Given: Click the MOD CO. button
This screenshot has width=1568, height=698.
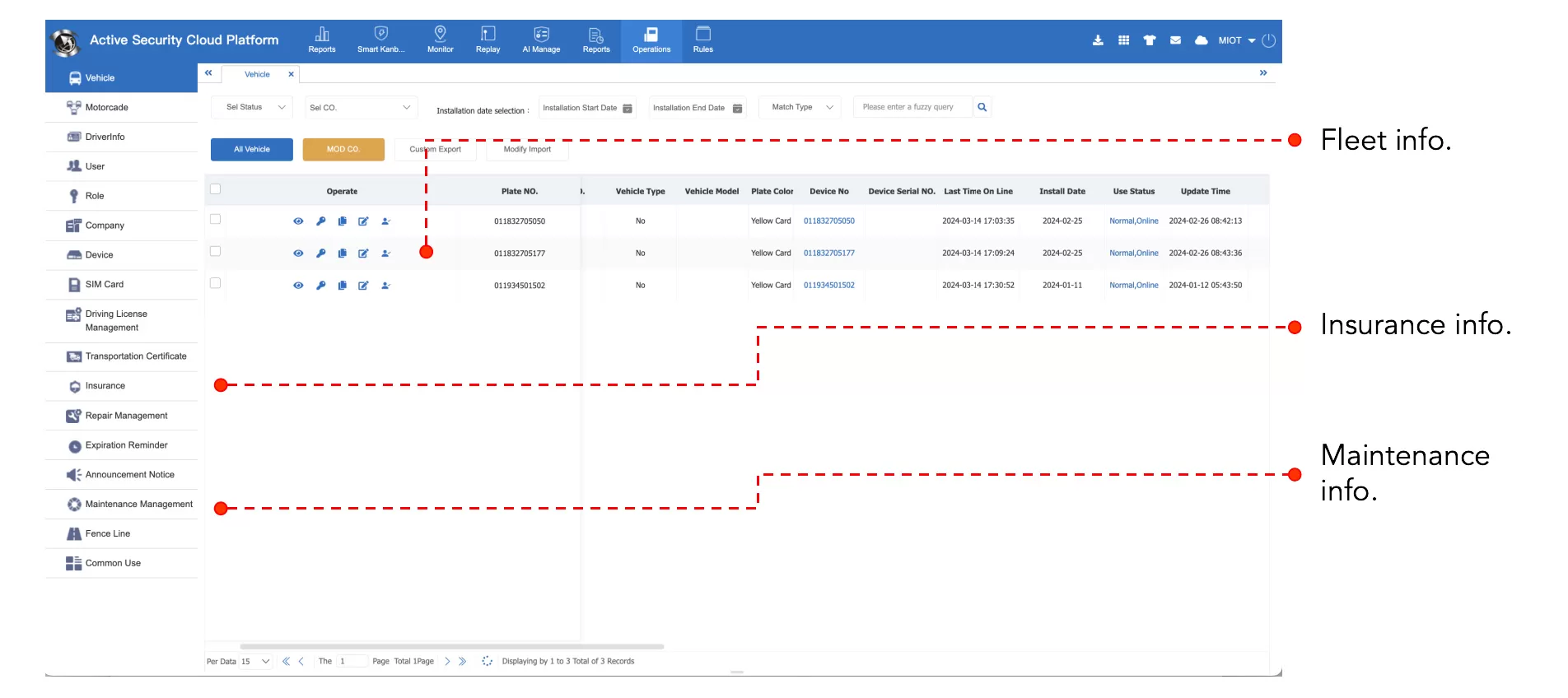Looking at the screenshot, I should [343, 149].
